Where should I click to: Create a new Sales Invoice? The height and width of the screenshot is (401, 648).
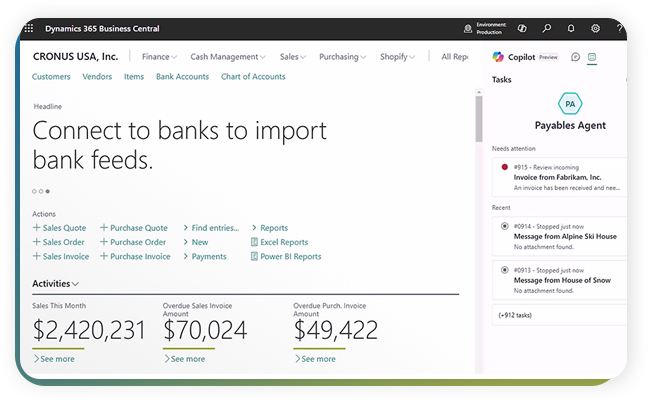tap(61, 257)
